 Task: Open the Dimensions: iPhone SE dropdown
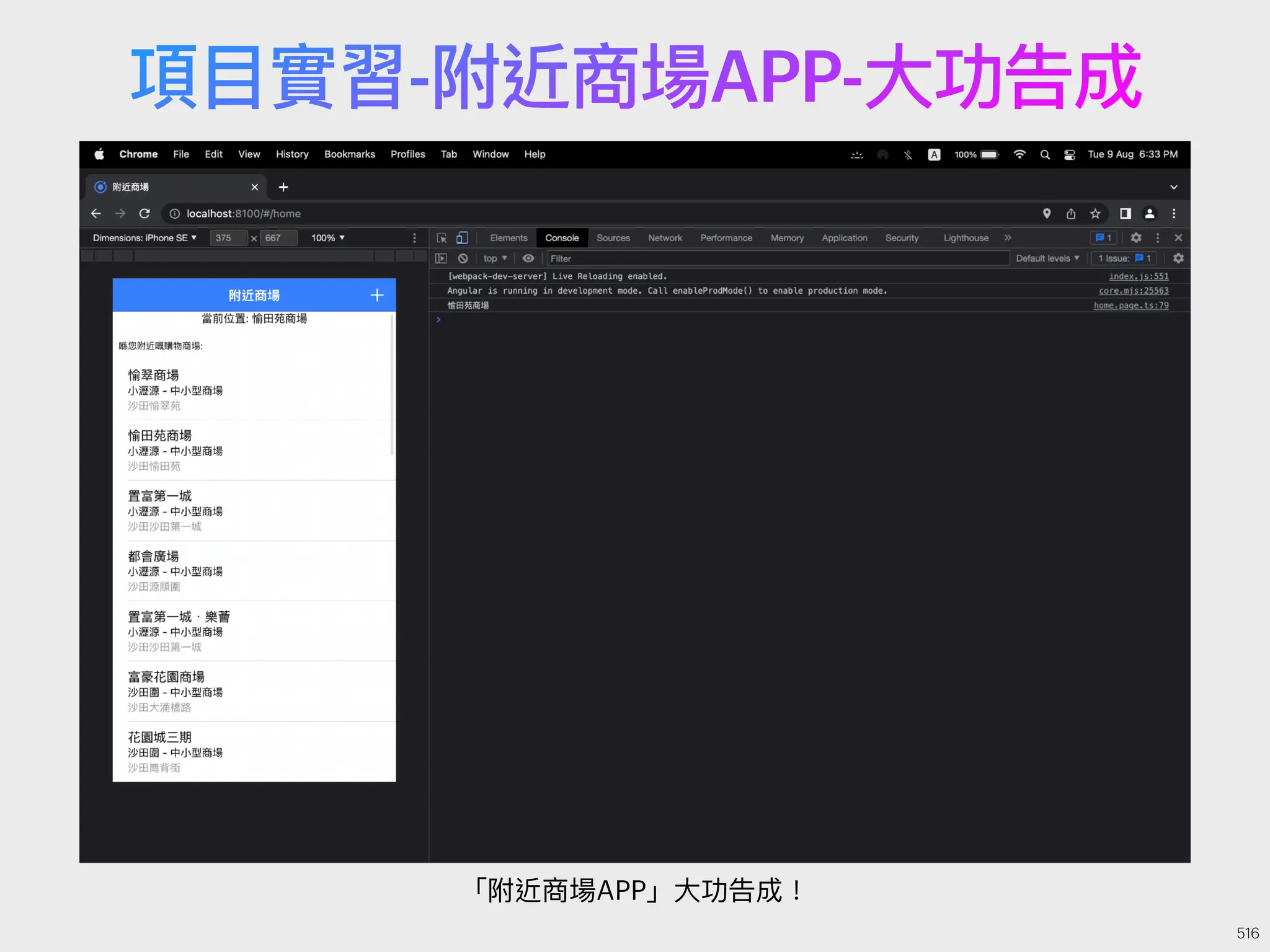(144, 238)
